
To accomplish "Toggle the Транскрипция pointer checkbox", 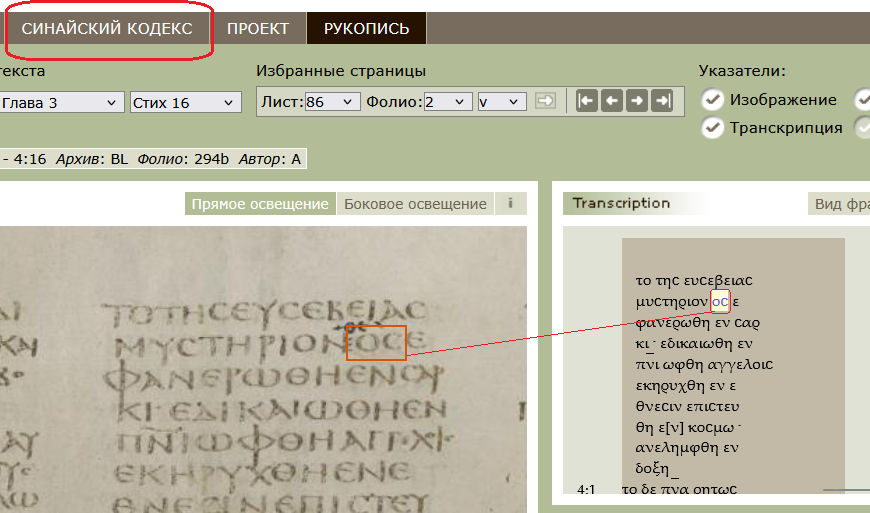I will click(x=712, y=128).
